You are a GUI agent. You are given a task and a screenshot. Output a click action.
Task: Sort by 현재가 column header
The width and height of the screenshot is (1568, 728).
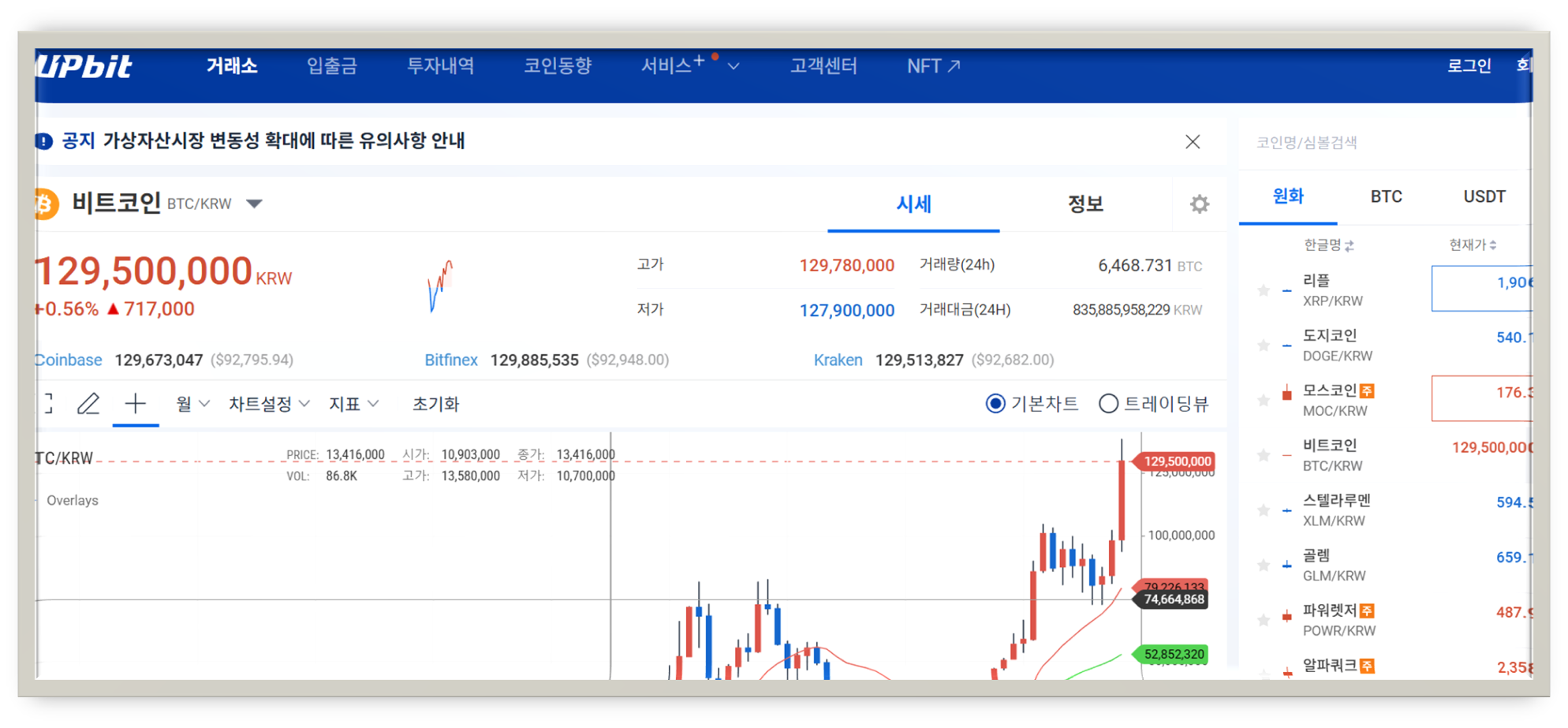pos(1473,245)
